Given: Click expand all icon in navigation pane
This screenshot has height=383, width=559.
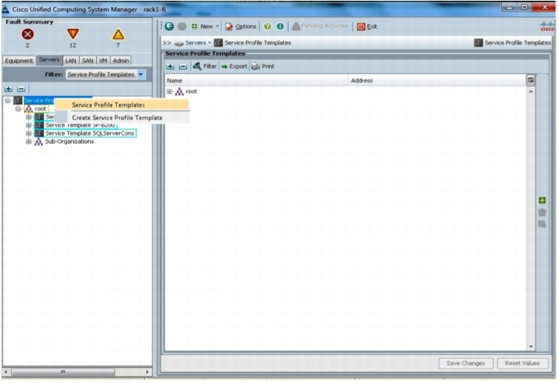Looking at the screenshot, I should 8,89.
